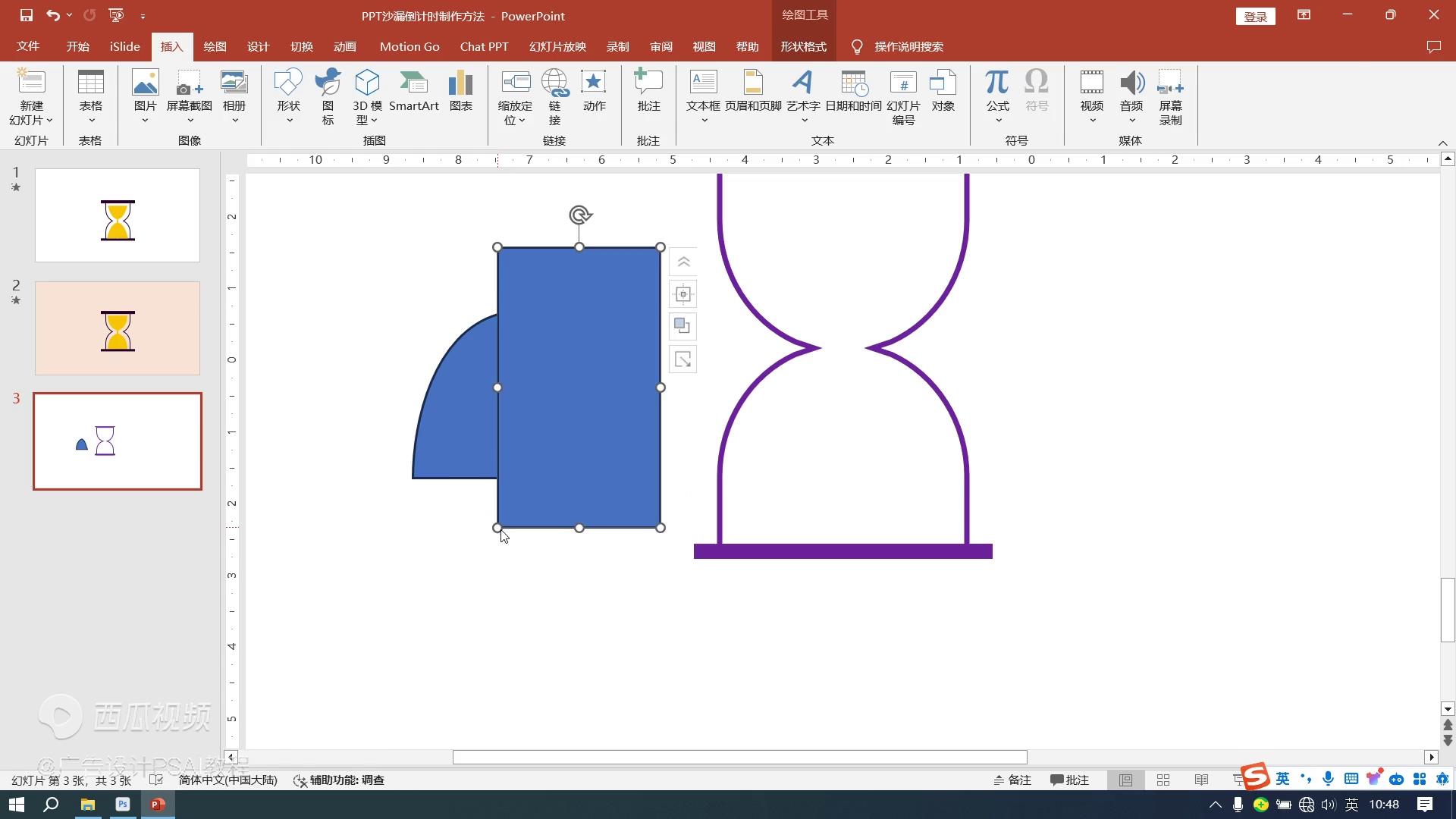Screen dimensions: 1456x819
Task: Select slide 2 thumbnail with pink background
Action: pyautogui.click(x=118, y=328)
